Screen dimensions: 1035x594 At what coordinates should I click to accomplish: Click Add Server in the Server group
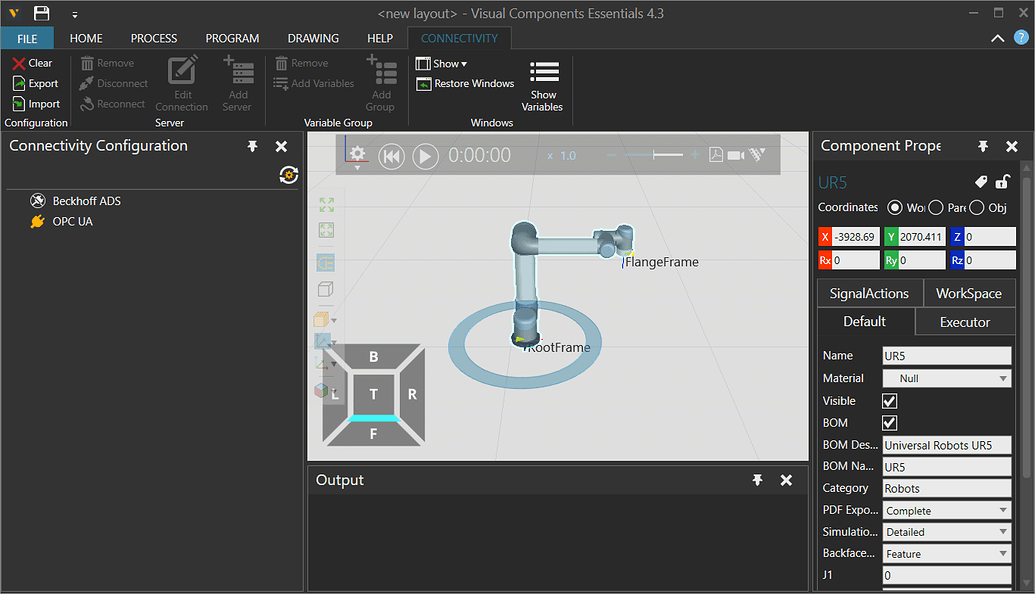(x=238, y=85)
